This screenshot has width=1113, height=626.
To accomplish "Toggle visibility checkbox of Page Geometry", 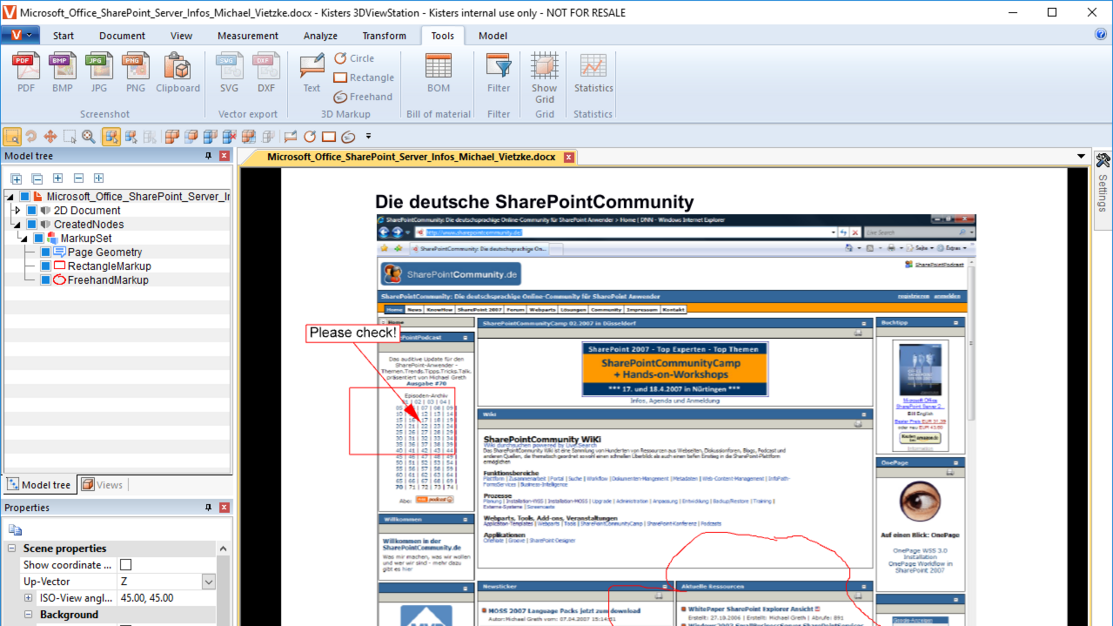I will (x=45, y=252).
